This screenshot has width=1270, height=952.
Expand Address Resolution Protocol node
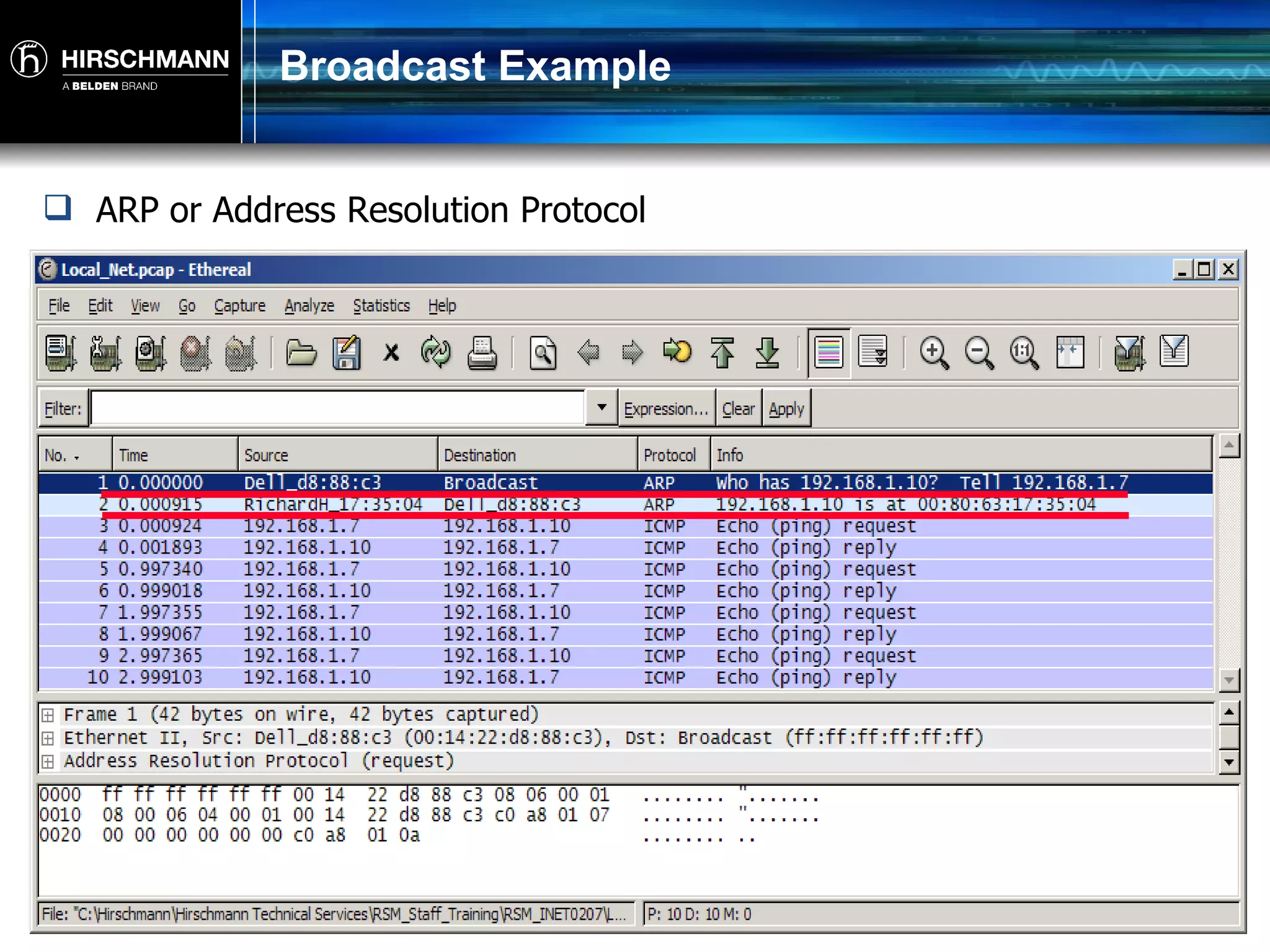[48, 761]
